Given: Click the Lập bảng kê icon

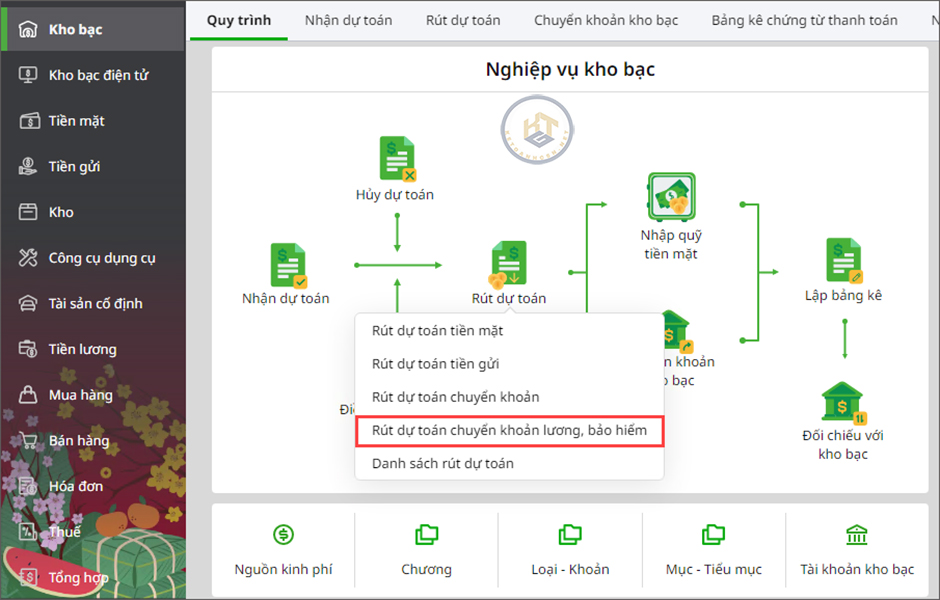Looking at the screenshot, I should [x=843, y=260].
